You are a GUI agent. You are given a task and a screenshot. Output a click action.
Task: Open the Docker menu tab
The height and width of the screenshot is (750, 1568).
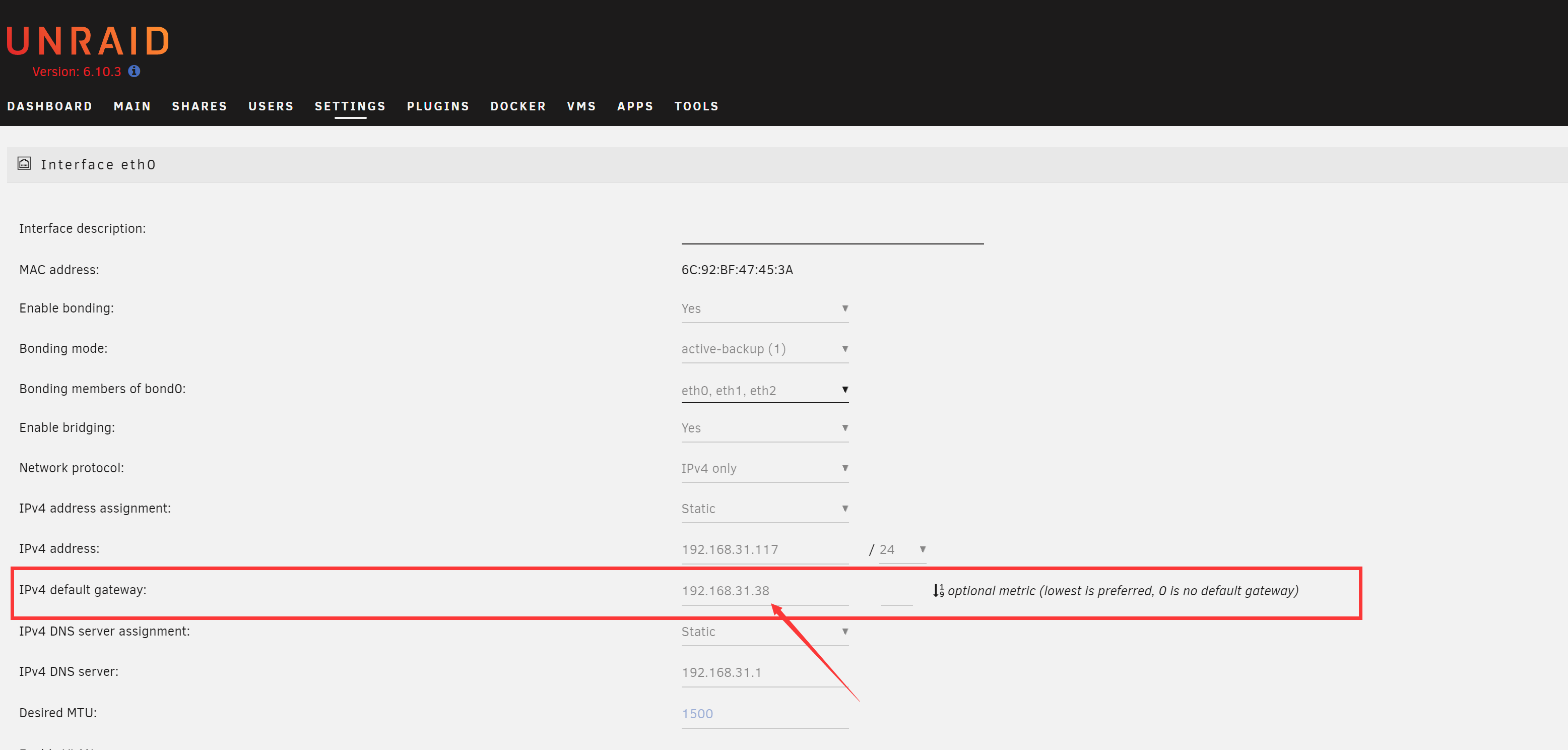point(518,106)
